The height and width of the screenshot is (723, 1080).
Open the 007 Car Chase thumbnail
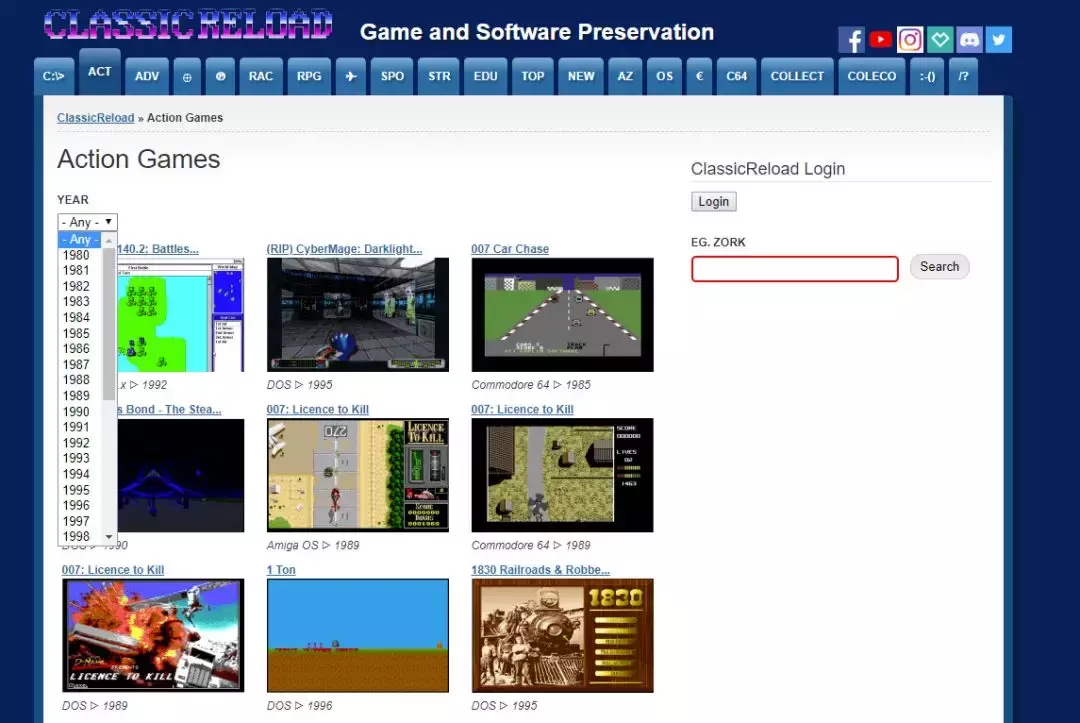[x=562, y=315]
